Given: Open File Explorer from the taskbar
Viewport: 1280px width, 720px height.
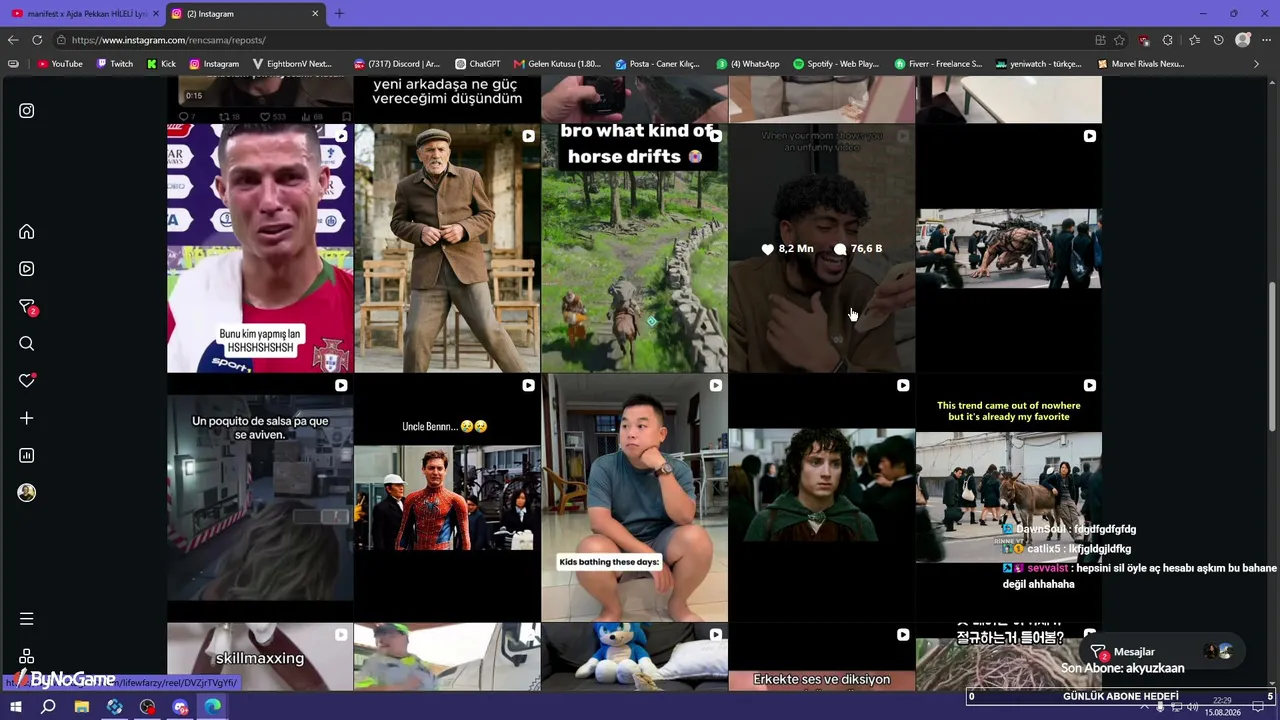Looking at the screenshot, I should 82,707.
